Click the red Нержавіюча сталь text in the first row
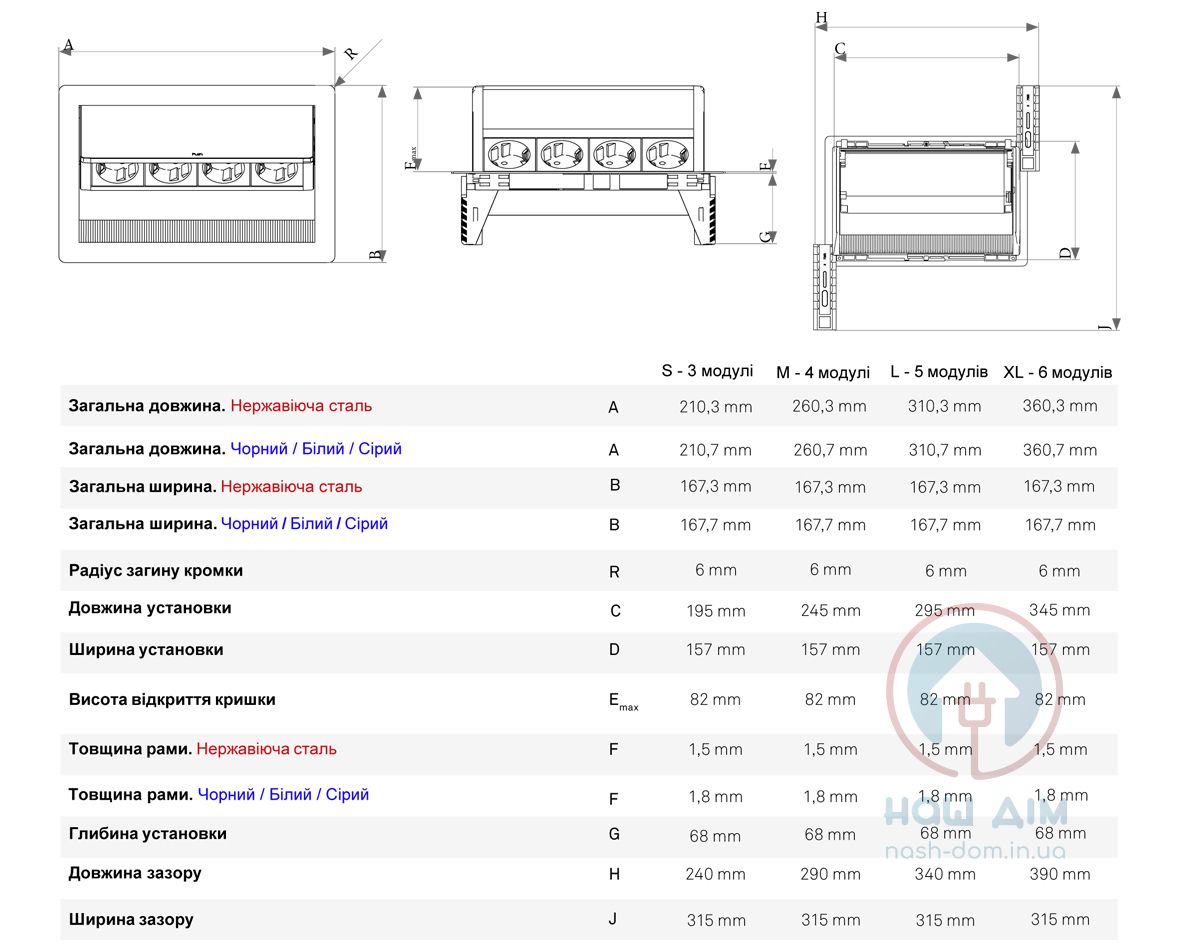The width and height of the screenshot is (1200, 950). coord(301,406)
